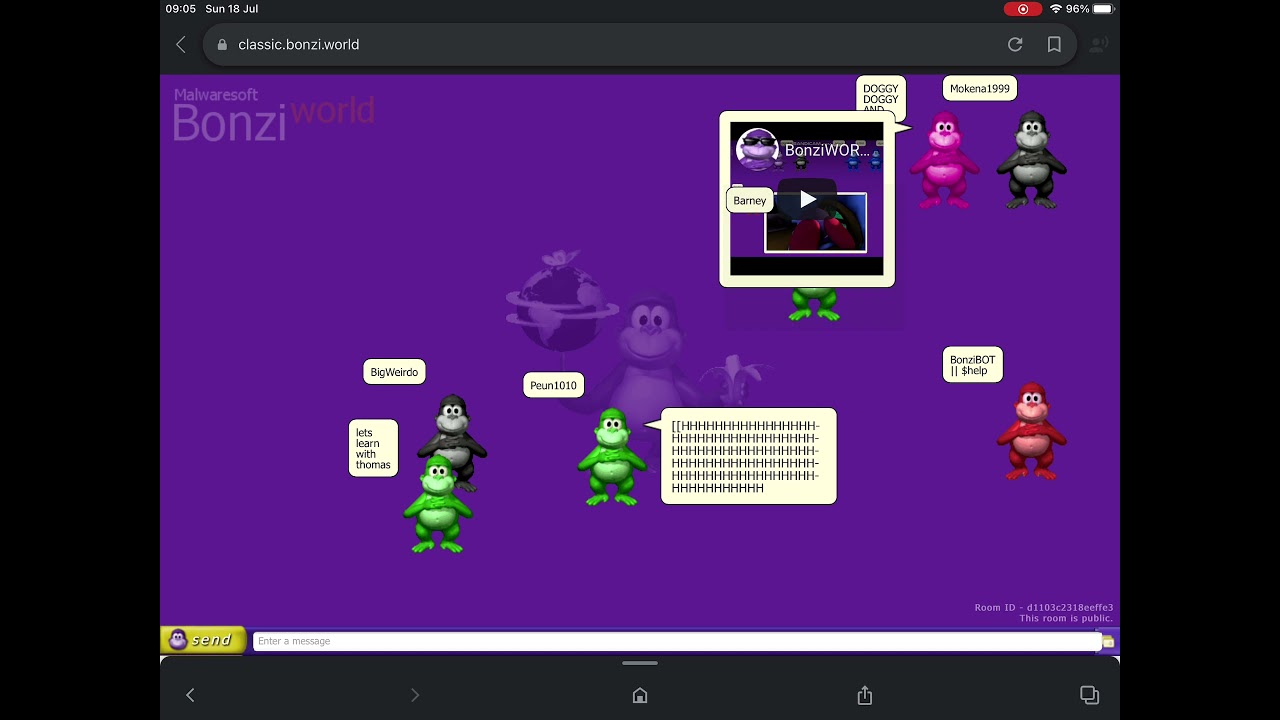Click the Barney name tag
This screenshot has height=720, width=1280.
click(x=749, y=200)
